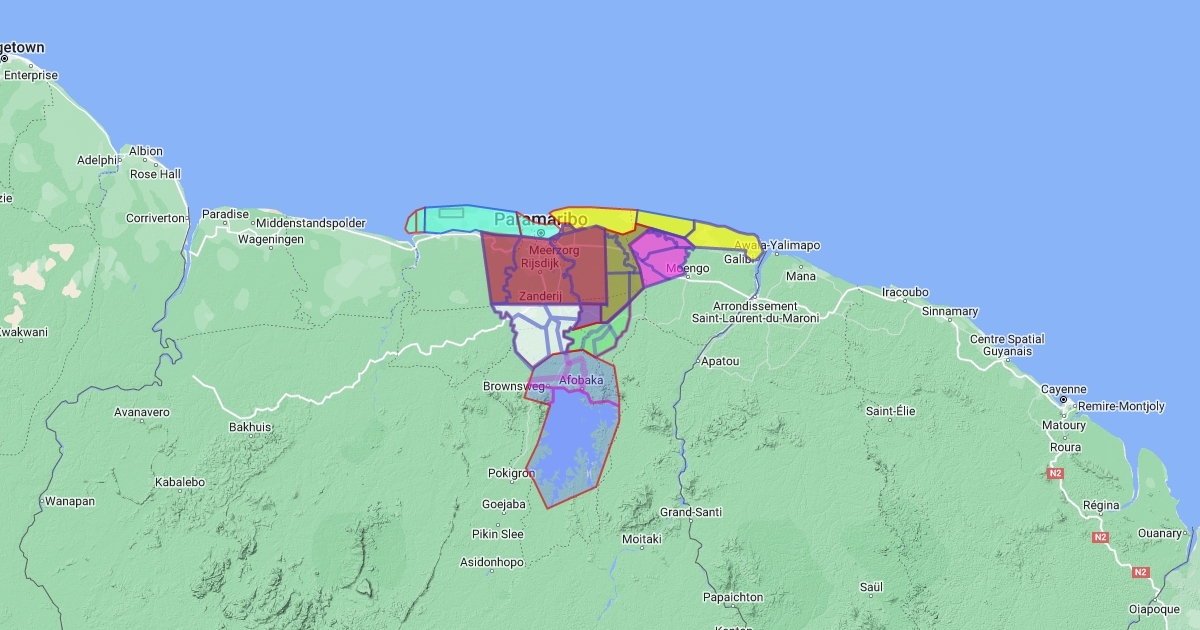Click the Paramaribo city marker dot

click(541, 232)
